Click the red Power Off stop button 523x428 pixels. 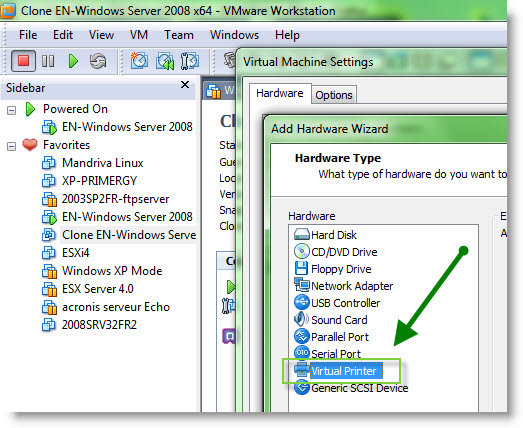tap(23, 61)
